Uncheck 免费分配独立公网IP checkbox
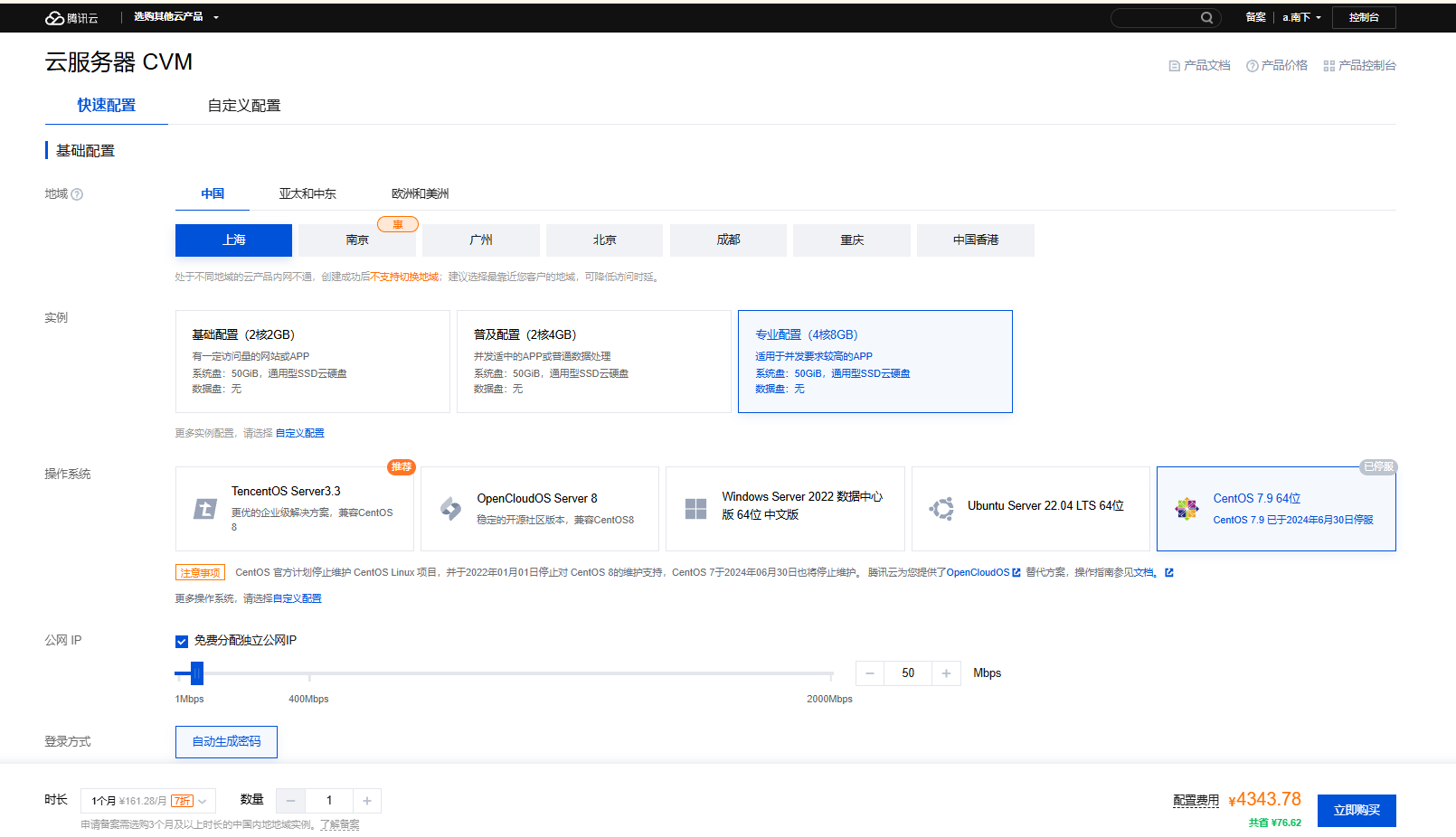The height and width of the screenshot is (837, 1456). (x=182, y=642)
